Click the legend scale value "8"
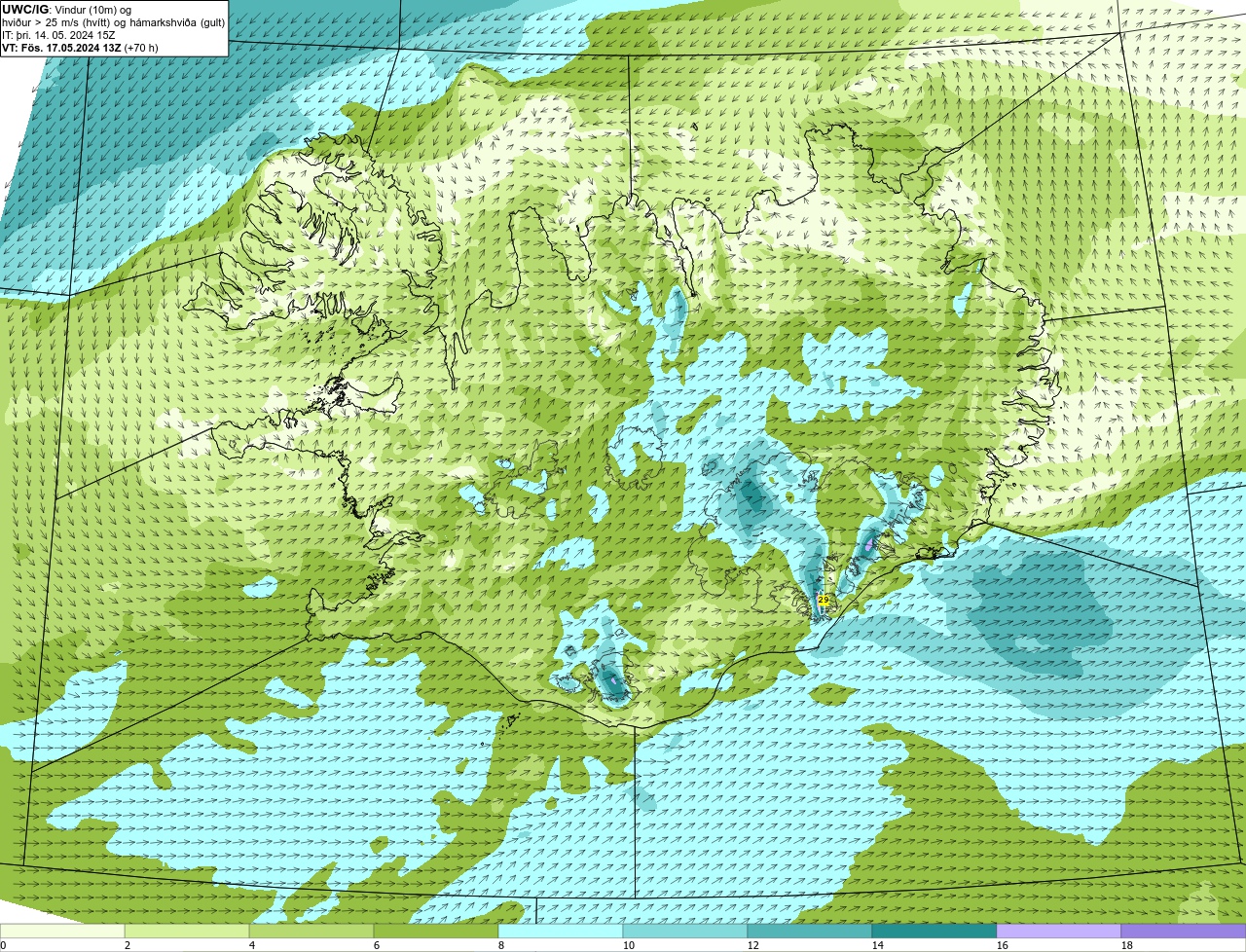This screenshot has width=1246, height=952. click(501, 945)
